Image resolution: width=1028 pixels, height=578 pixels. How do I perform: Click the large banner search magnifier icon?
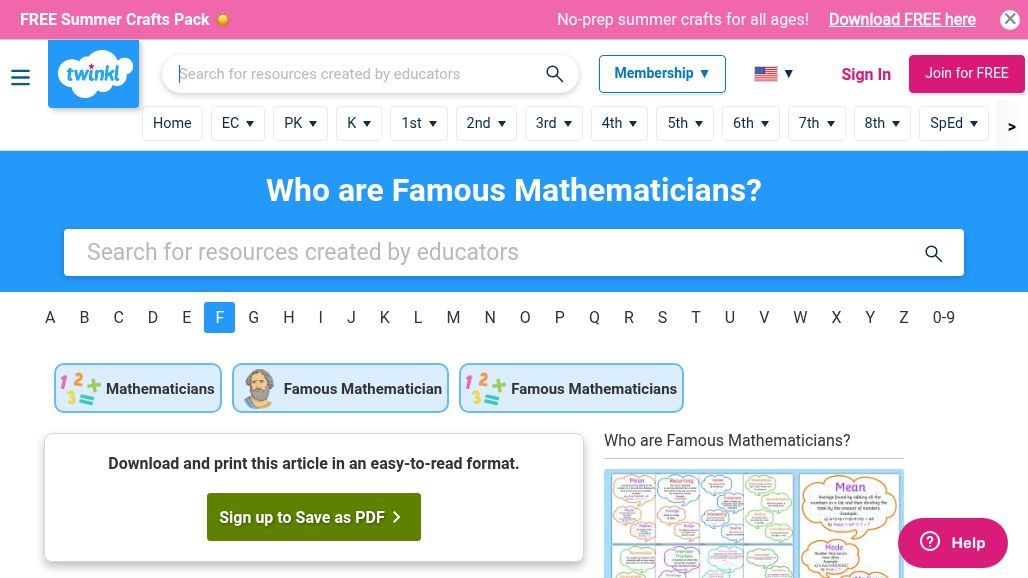934,253
